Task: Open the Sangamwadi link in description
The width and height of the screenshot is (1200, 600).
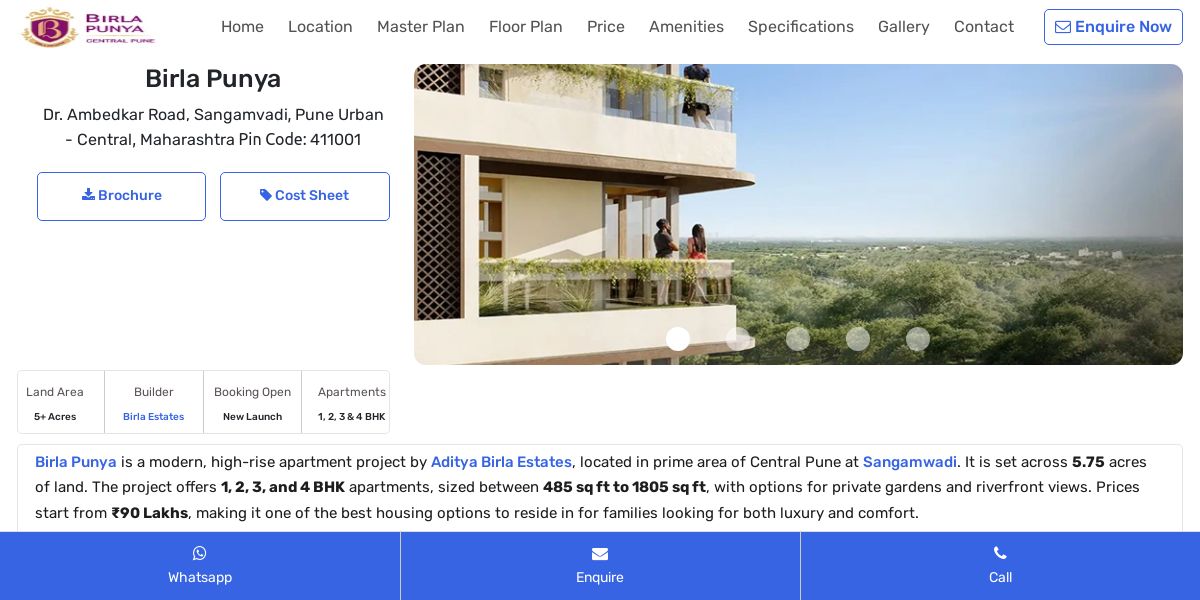Action: 910,462
